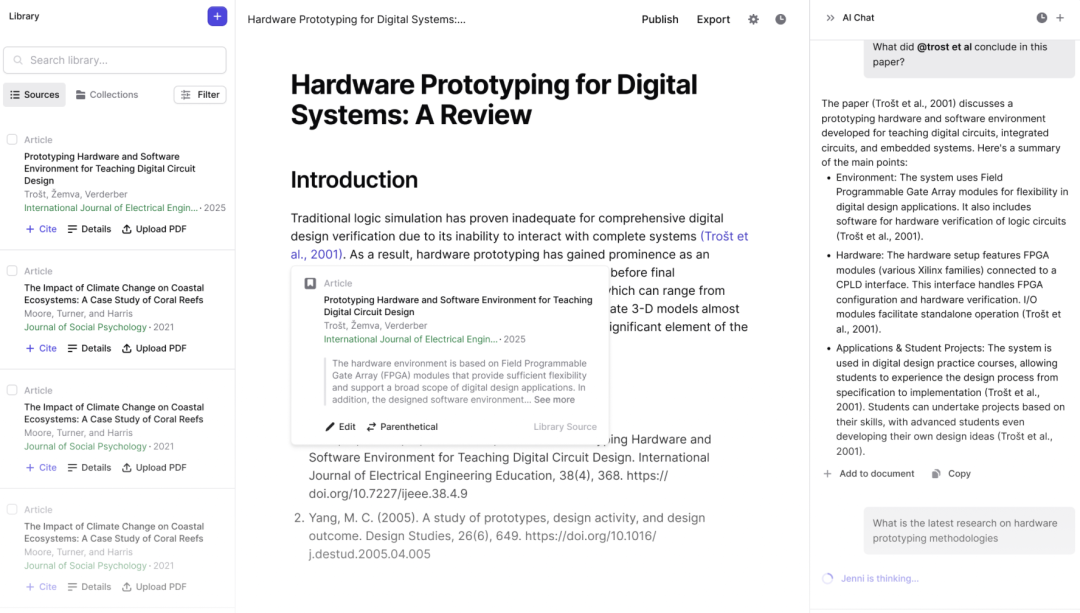Click the purple plus add-source button
This screenshot has width=1080, height=613.
[217, 16]
